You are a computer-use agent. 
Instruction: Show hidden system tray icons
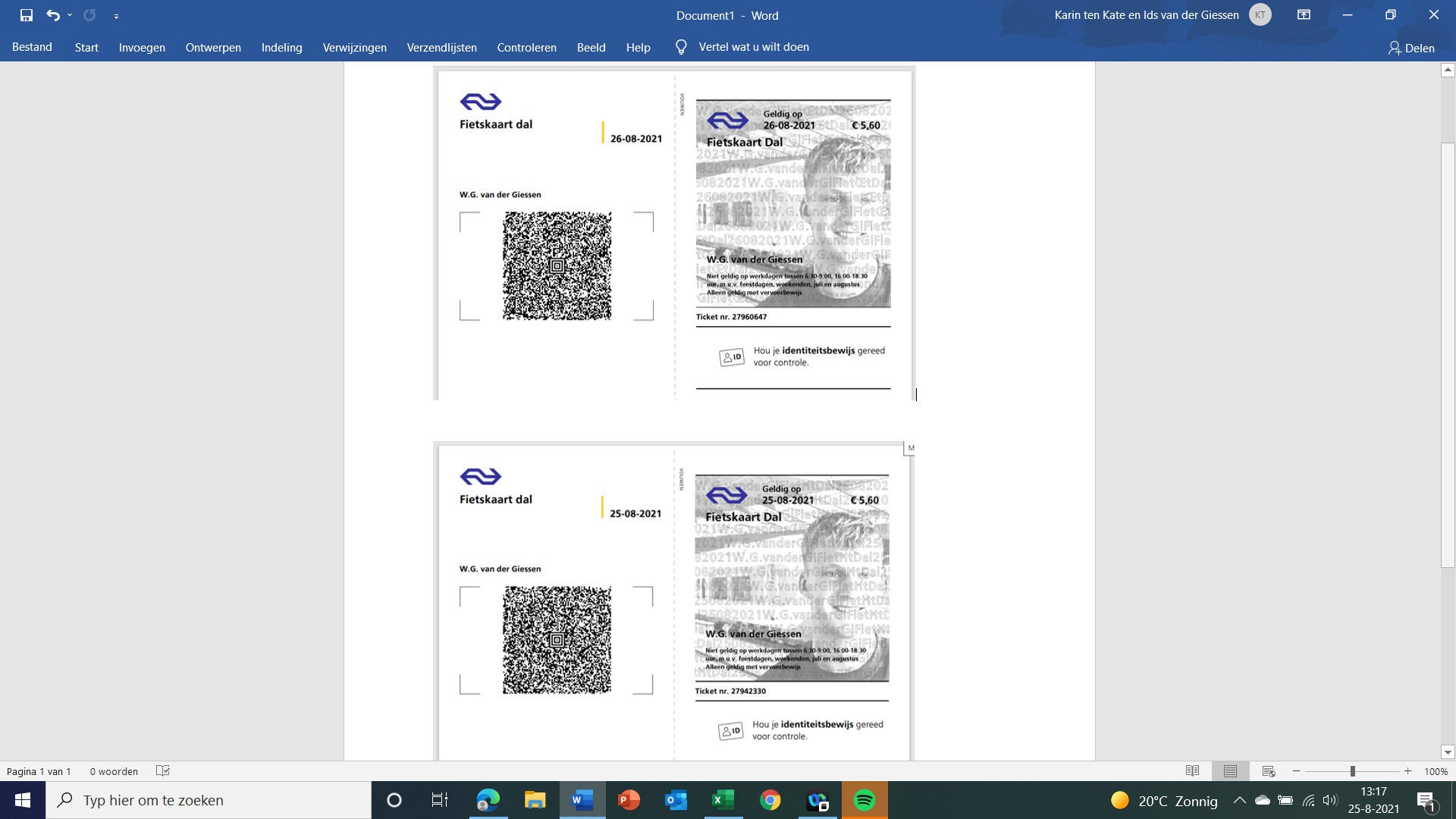[x=1239, y=800]
